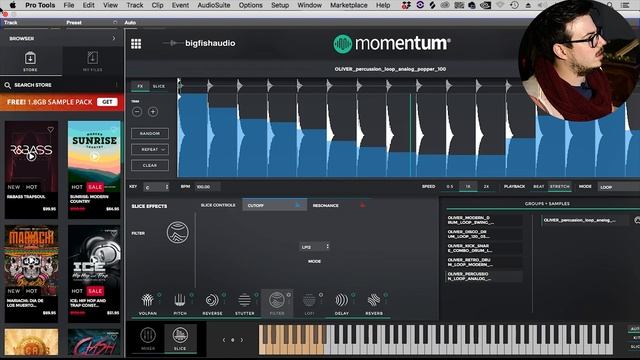Set speed to 2X
The height and width of the screenshot is (360, 640).
[x=486, y=187]
